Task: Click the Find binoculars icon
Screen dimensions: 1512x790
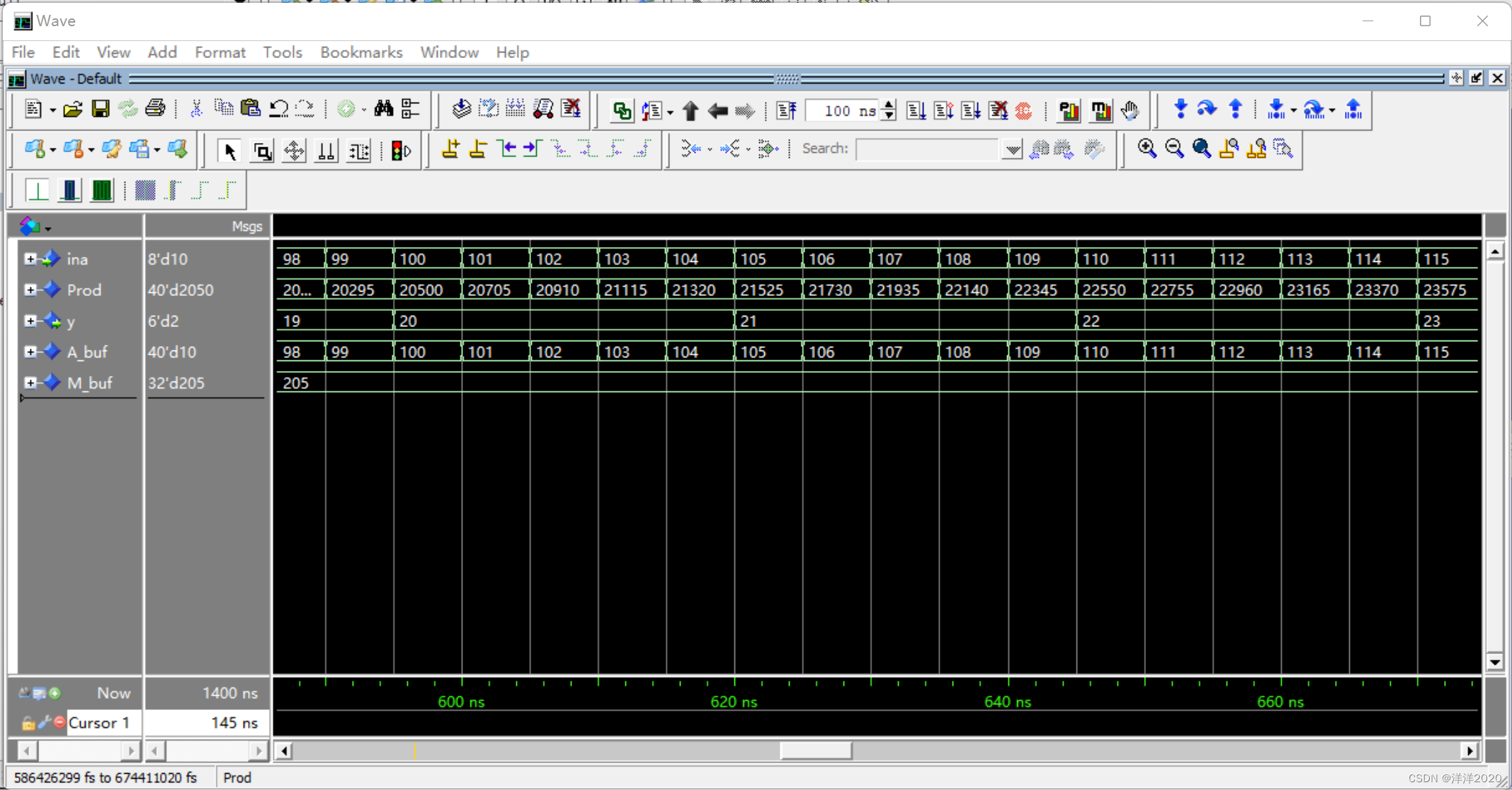Action: 383,109
